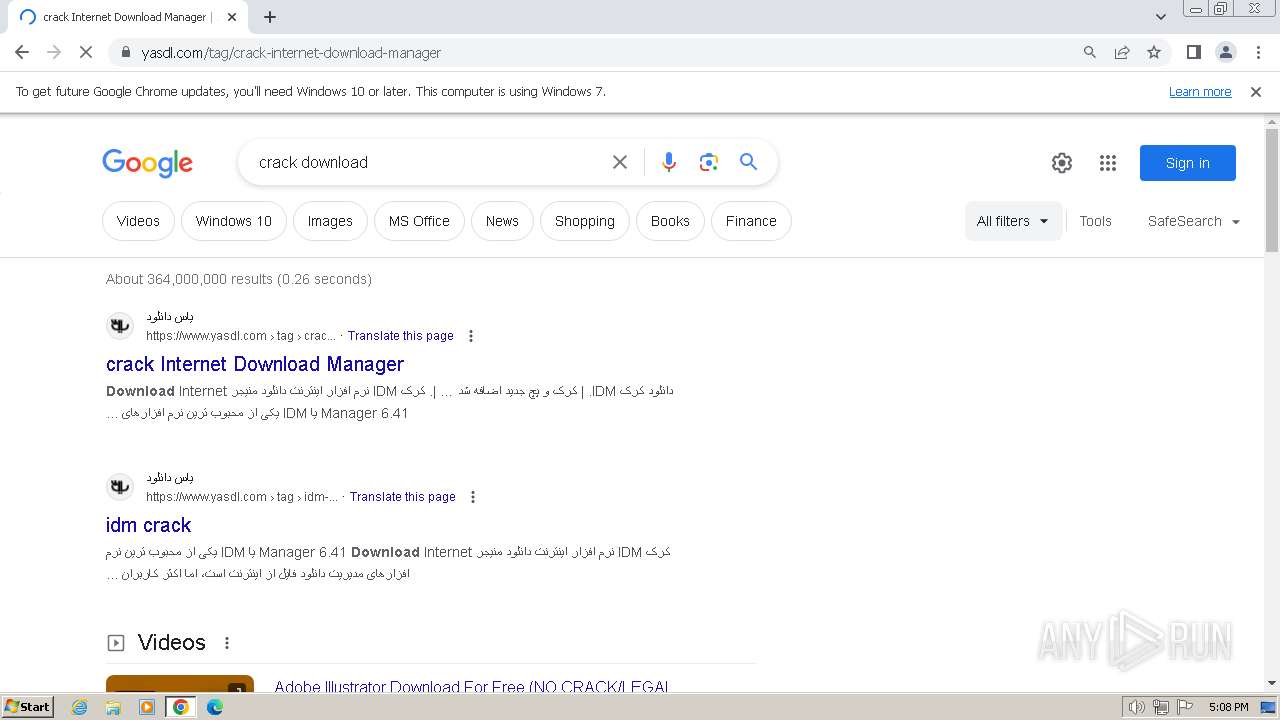The height and width of the screenshot is (720, 1280).
Task: Open the Action Center flag icon
Action: (x=1184, y=707)
